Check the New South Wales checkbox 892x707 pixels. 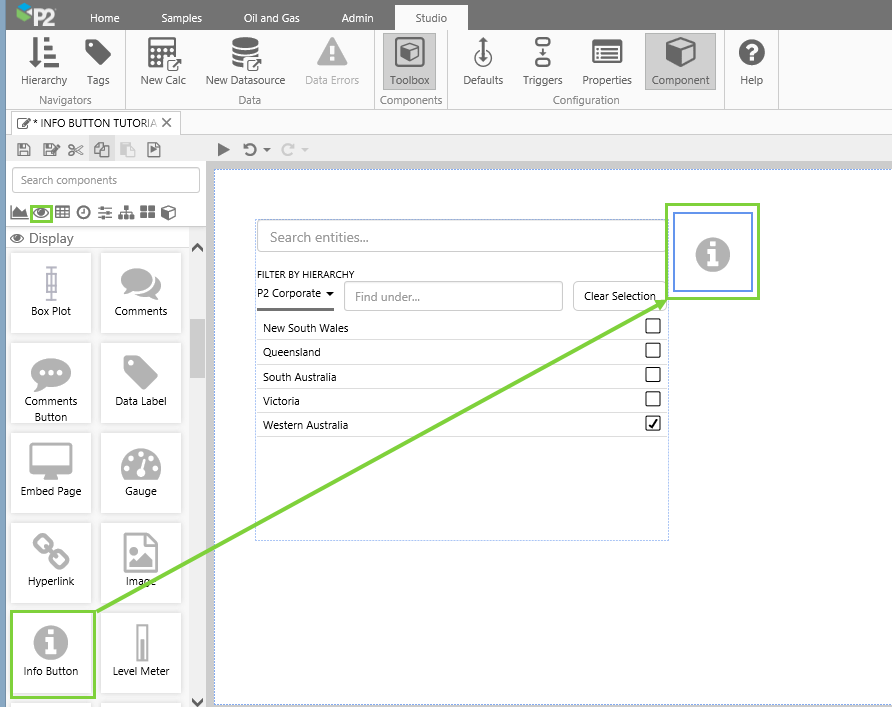point(653,327)
